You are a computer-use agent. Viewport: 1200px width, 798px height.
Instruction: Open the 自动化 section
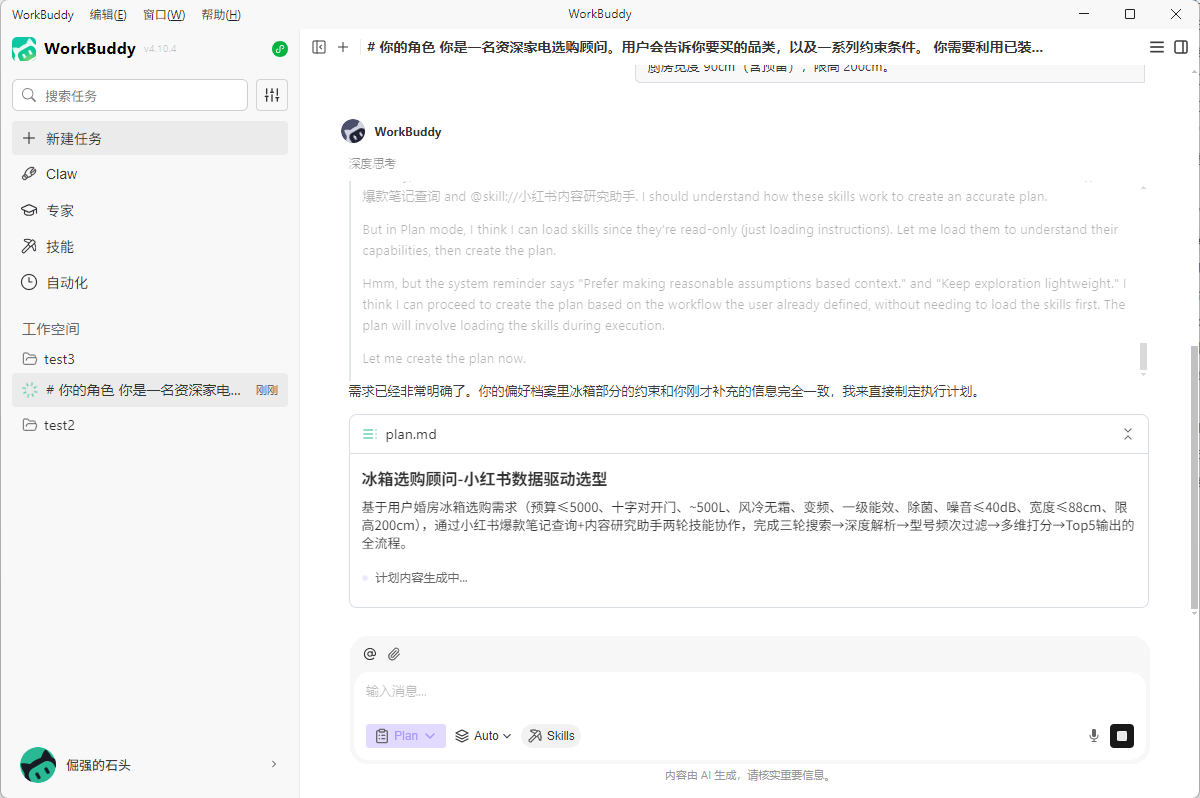[150, 283]
